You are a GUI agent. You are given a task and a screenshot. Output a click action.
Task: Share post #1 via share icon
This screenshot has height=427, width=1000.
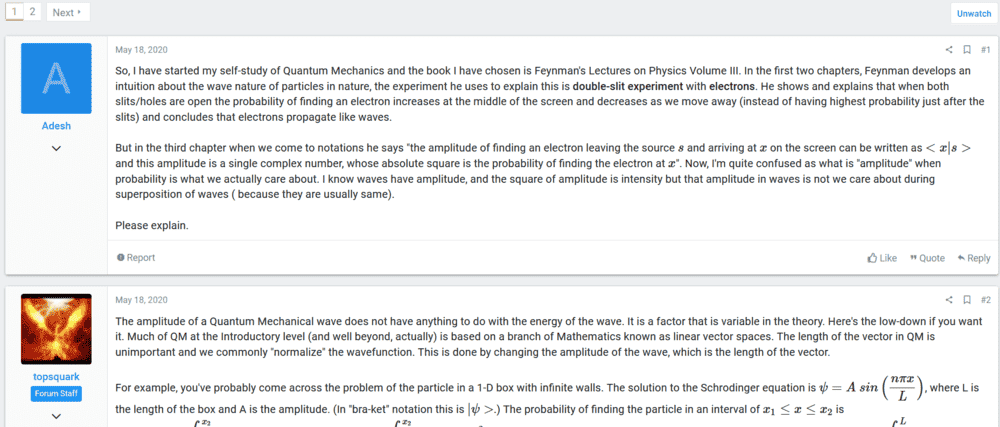click(949, 49)
